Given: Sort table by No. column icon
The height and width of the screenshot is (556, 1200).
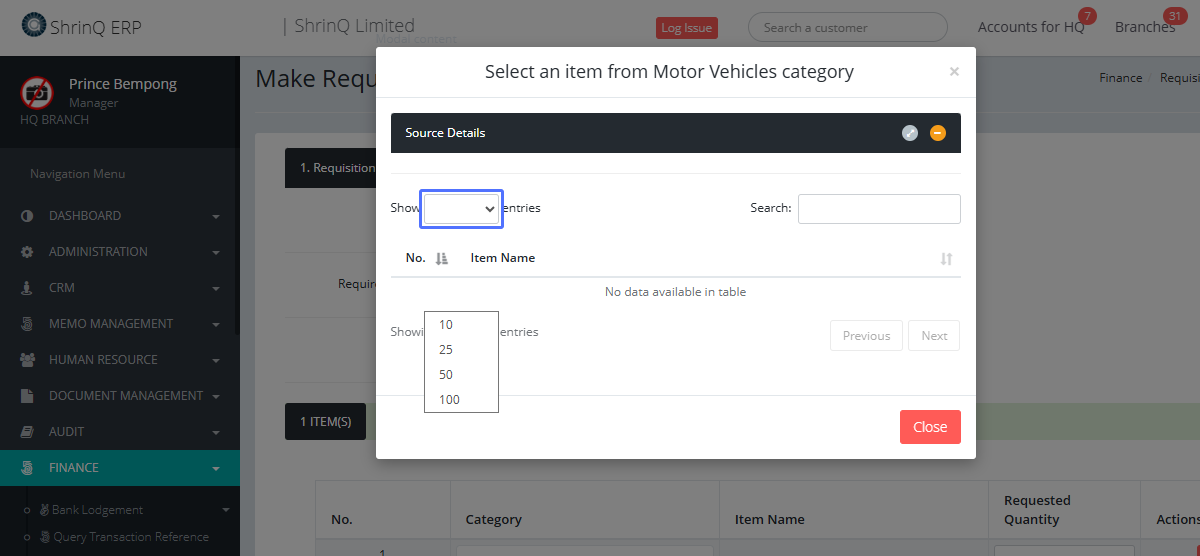Looking at the screenshot, I should coord(442,258).
